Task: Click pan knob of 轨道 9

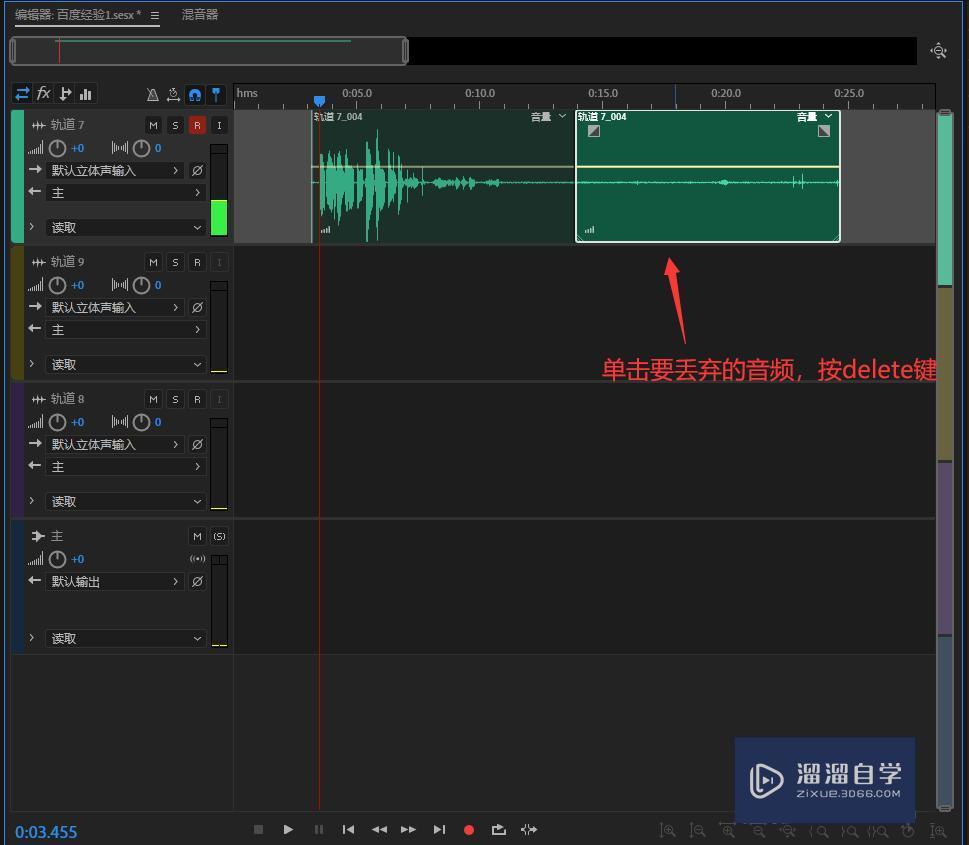Action: click(142, 286)
